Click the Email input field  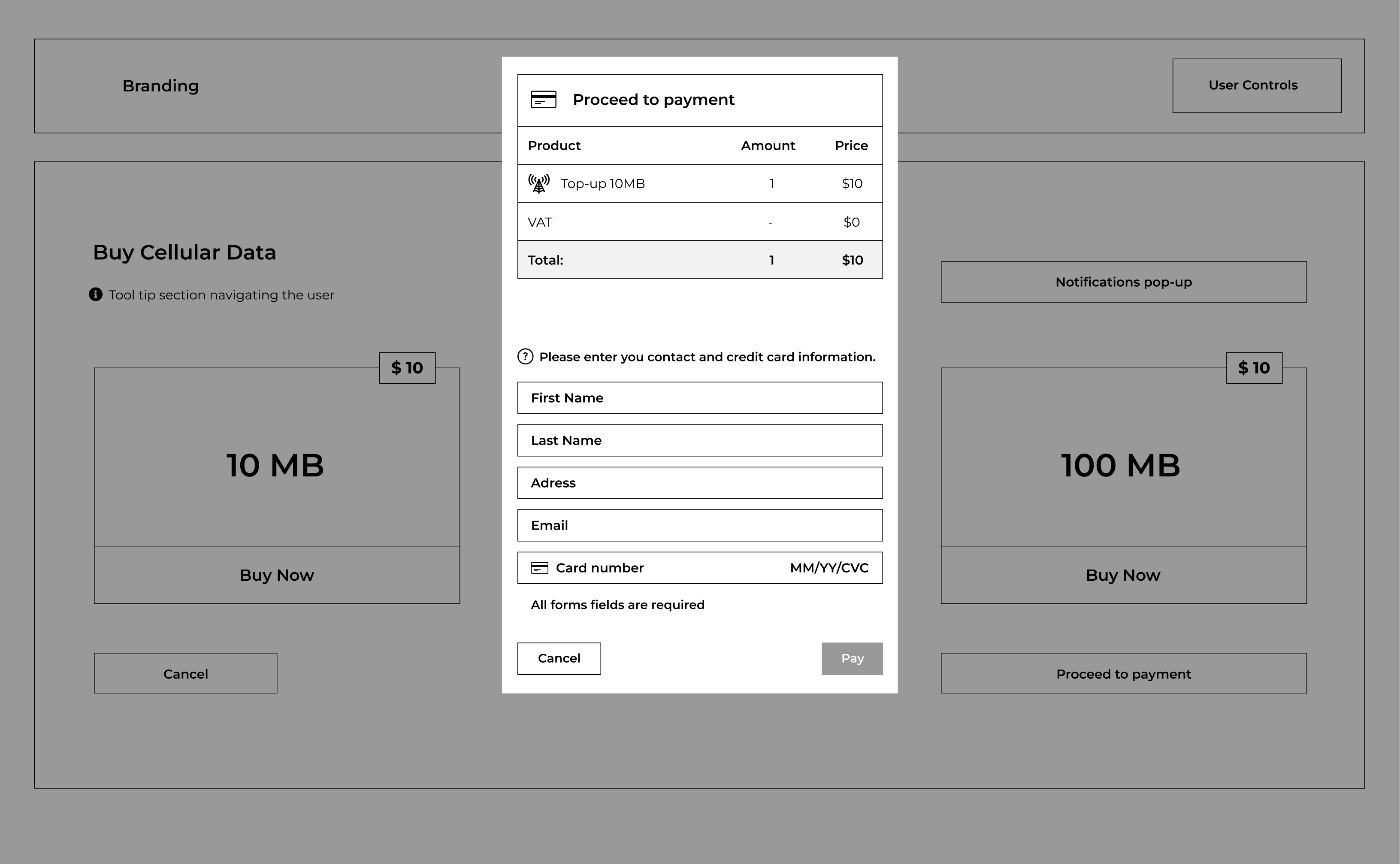(699, 525)
